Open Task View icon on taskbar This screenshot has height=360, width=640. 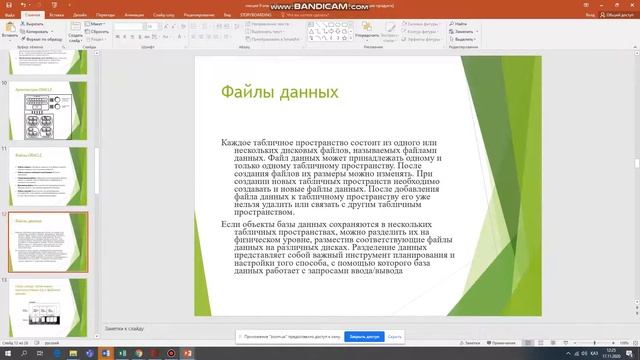tap(40, 353)
